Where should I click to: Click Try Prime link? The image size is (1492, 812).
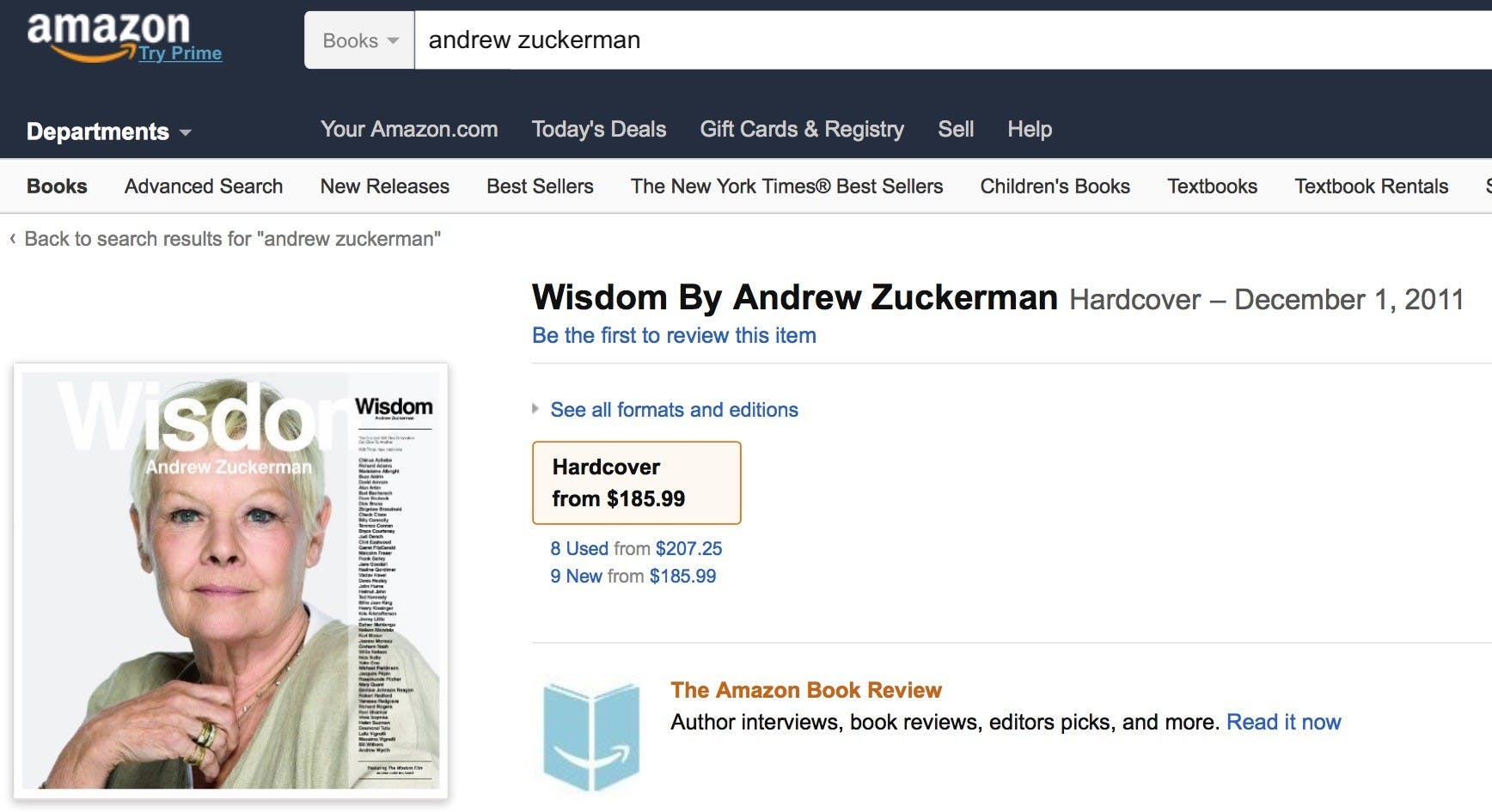180,53
